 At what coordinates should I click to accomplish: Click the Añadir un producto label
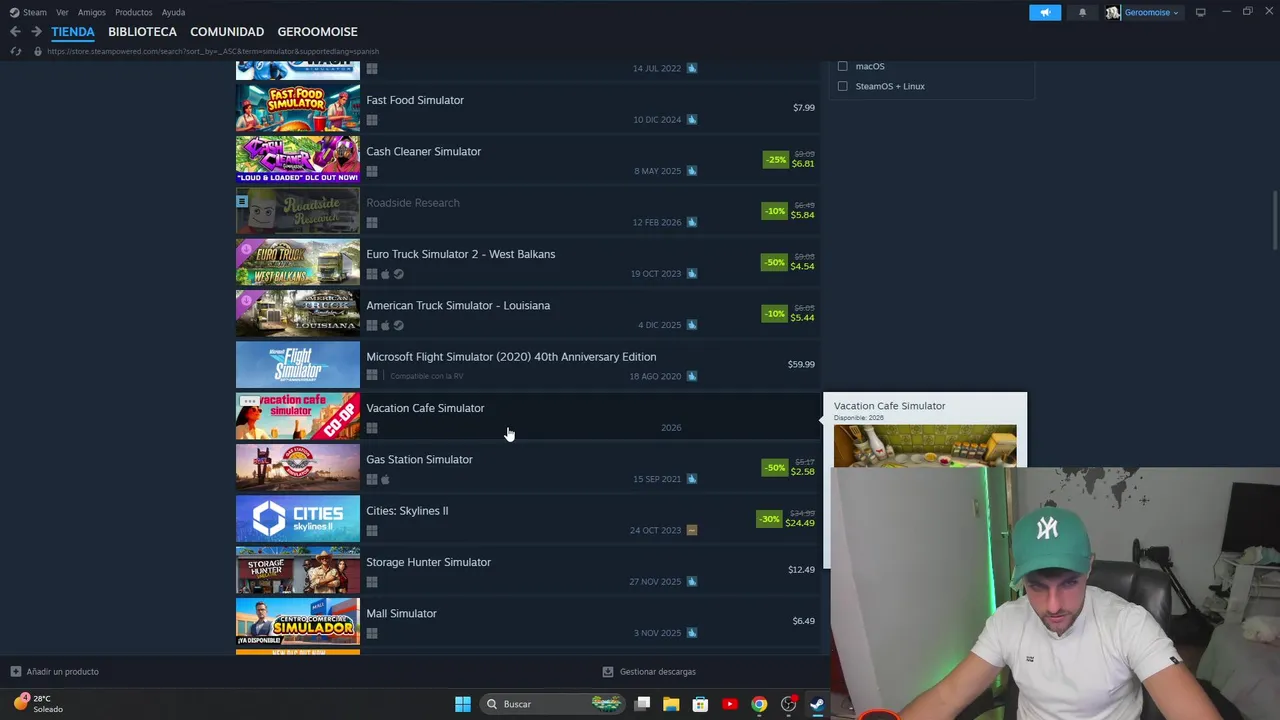(x=63, y=672)
